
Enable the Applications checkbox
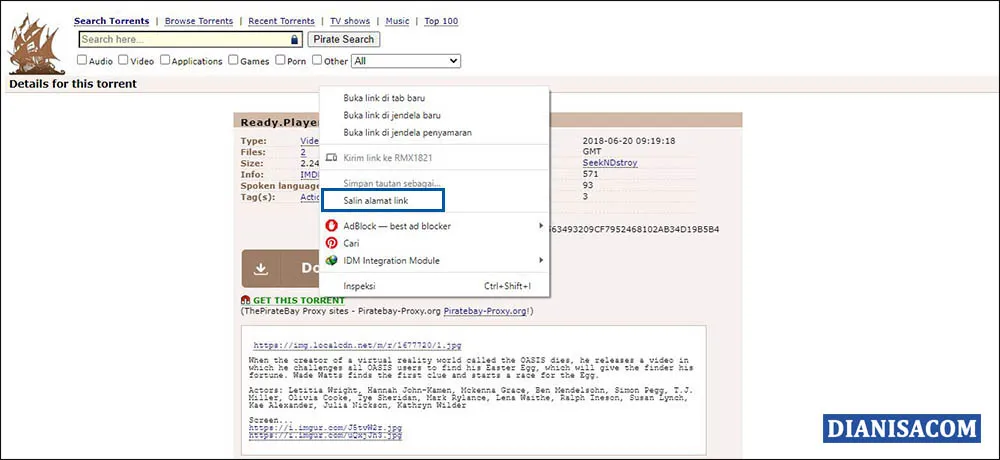click(165, 60)
